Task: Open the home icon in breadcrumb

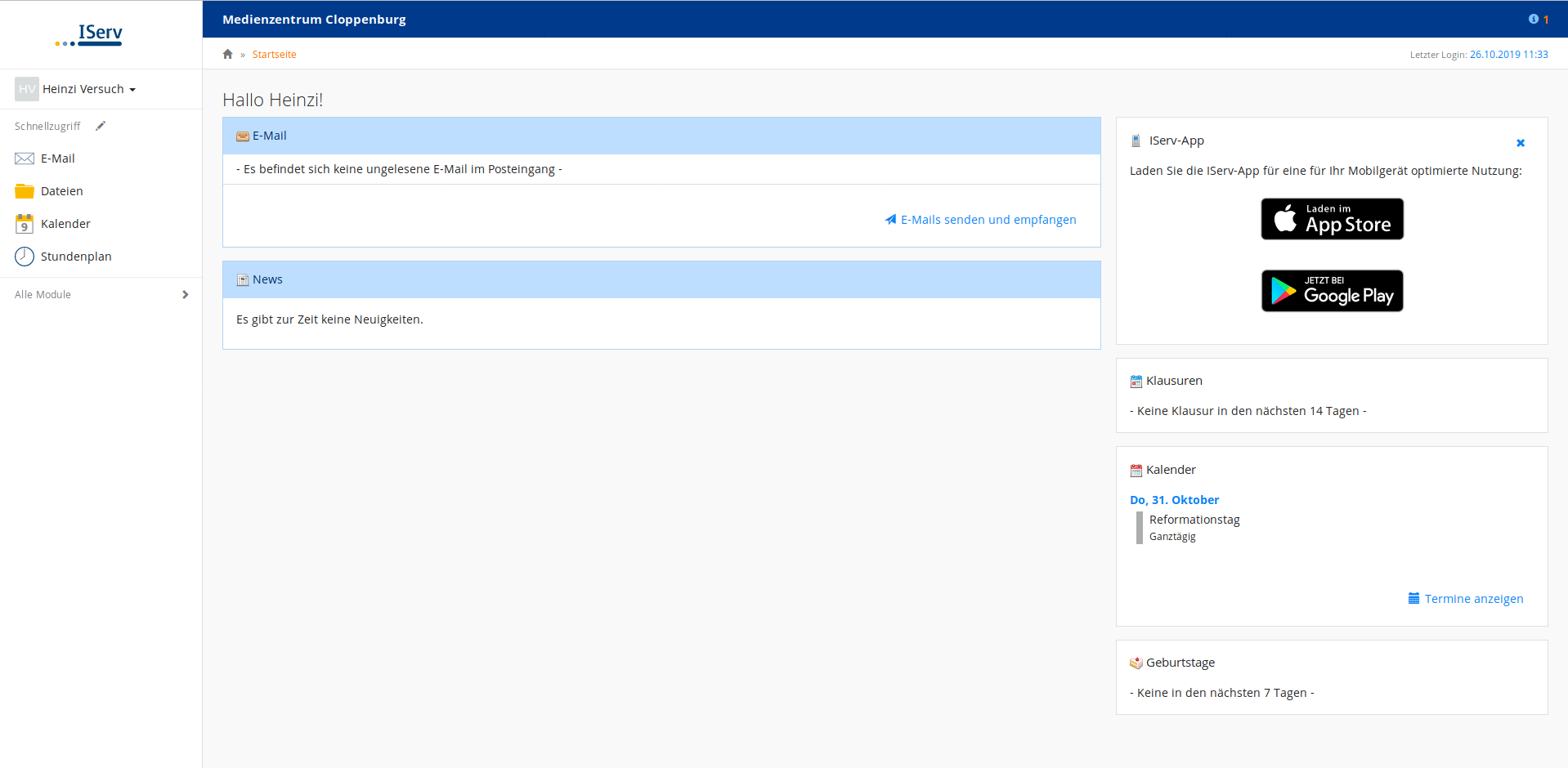Action: coord(228,55)
